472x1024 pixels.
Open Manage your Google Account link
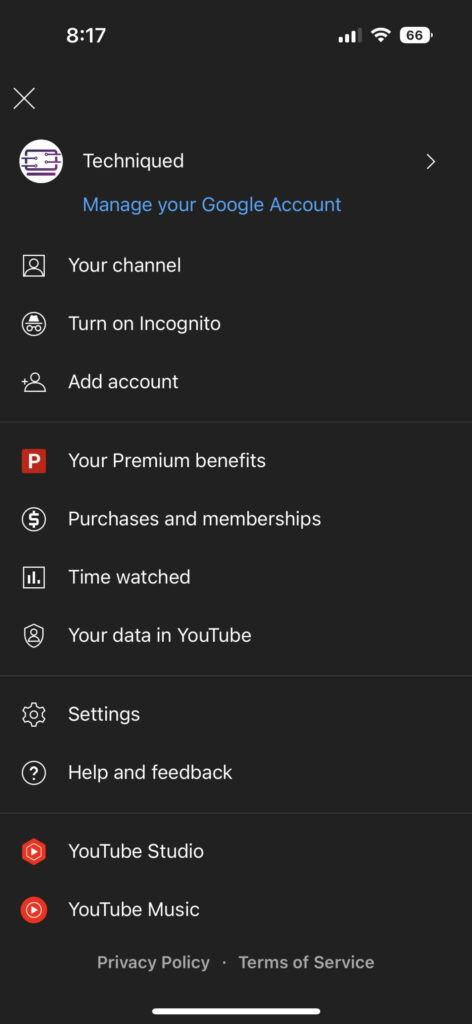tap(212, 204)
